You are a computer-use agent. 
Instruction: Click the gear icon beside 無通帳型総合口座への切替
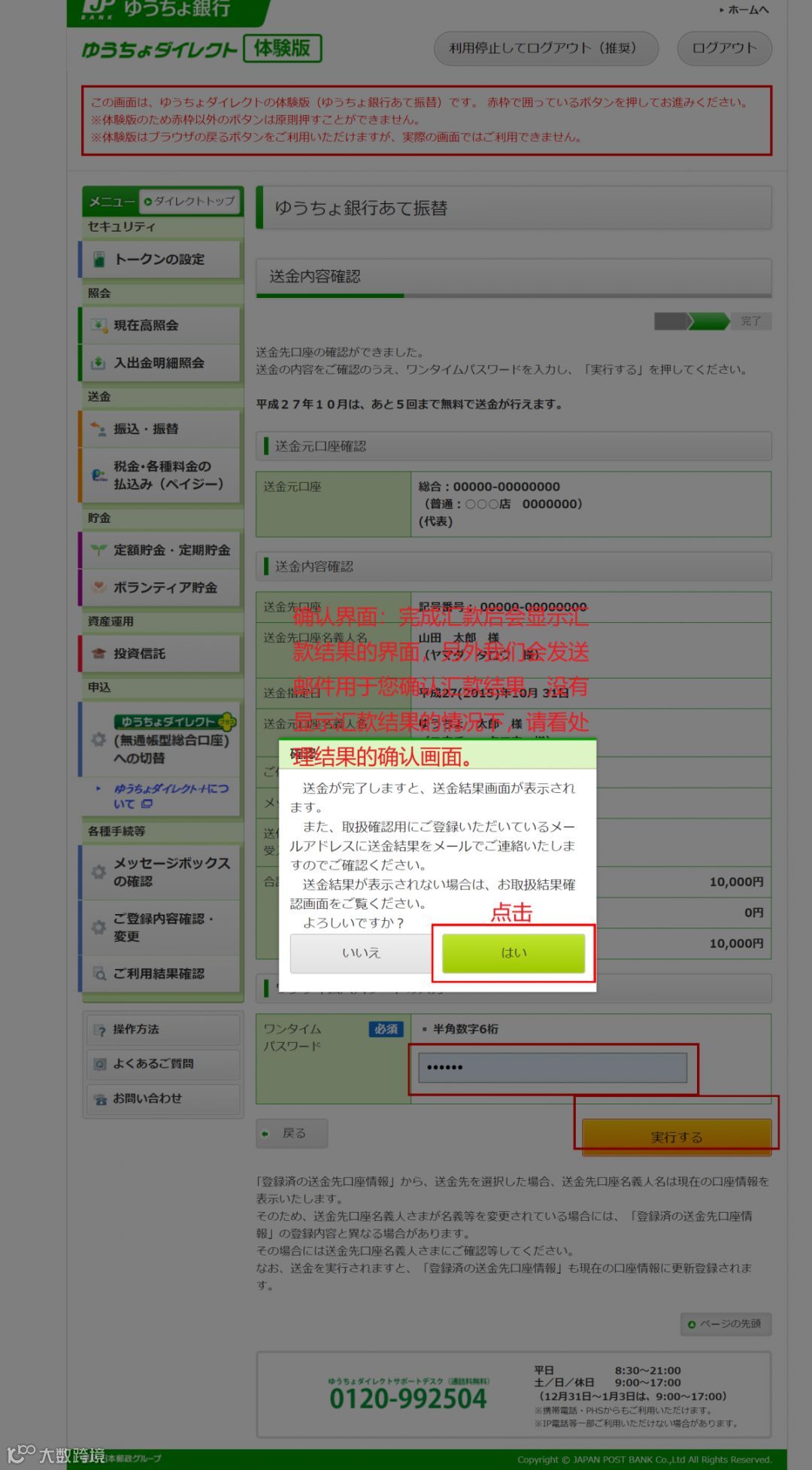click(98, 740)
